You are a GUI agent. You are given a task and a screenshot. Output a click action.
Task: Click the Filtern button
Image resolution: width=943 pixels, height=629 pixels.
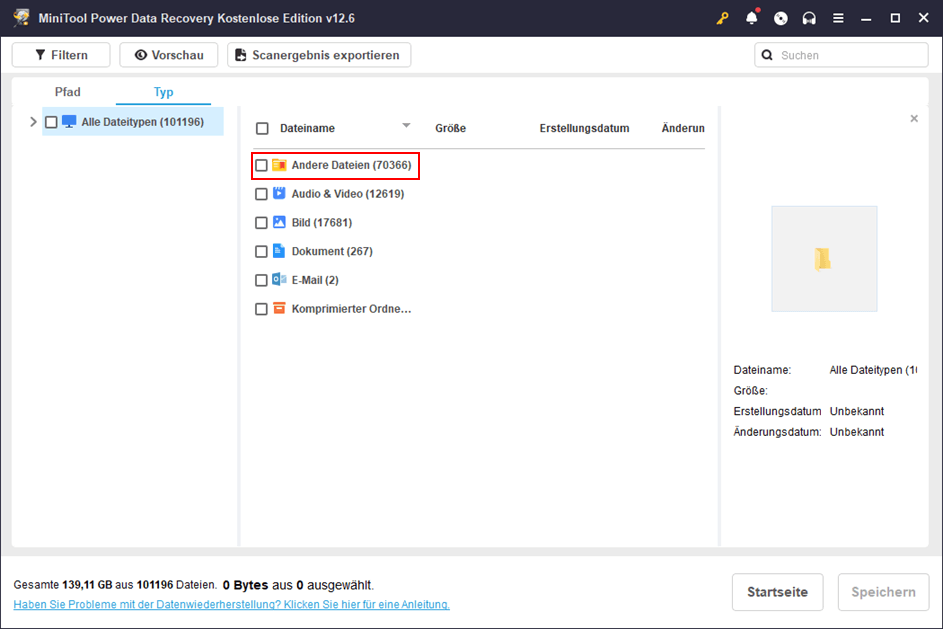[61, 55]
